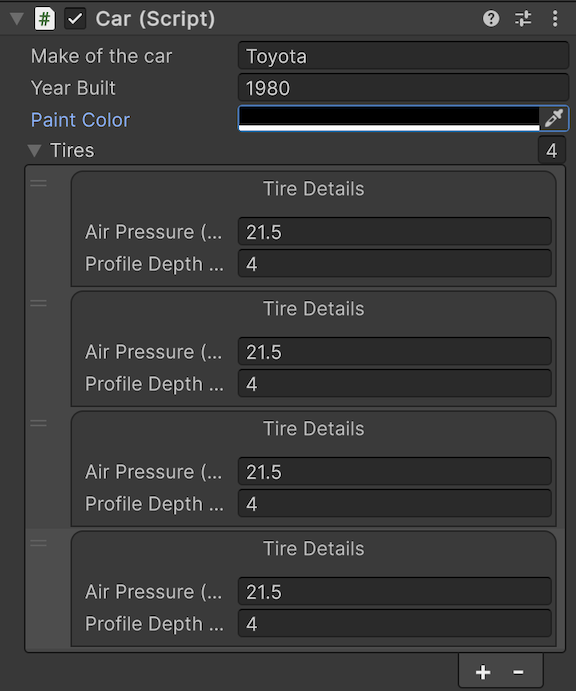Edit the Year Built field

[403, 88]
